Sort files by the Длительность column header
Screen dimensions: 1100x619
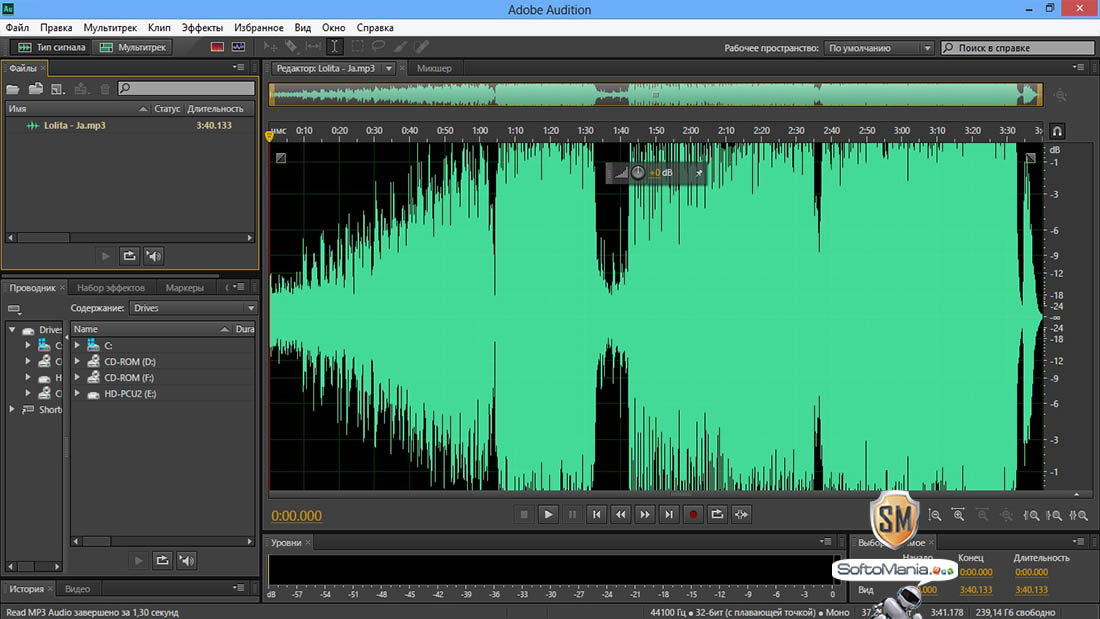click(x=215, y=109)
